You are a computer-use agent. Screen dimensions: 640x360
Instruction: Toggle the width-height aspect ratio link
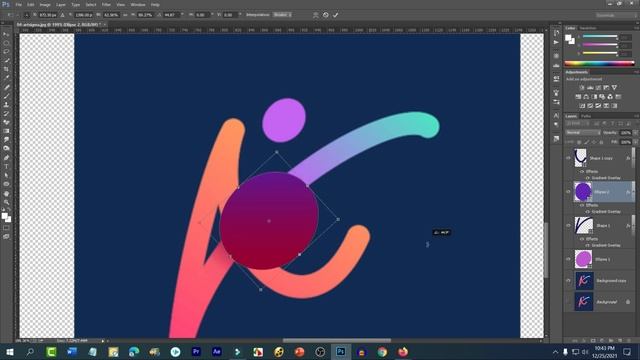point(125,15)
